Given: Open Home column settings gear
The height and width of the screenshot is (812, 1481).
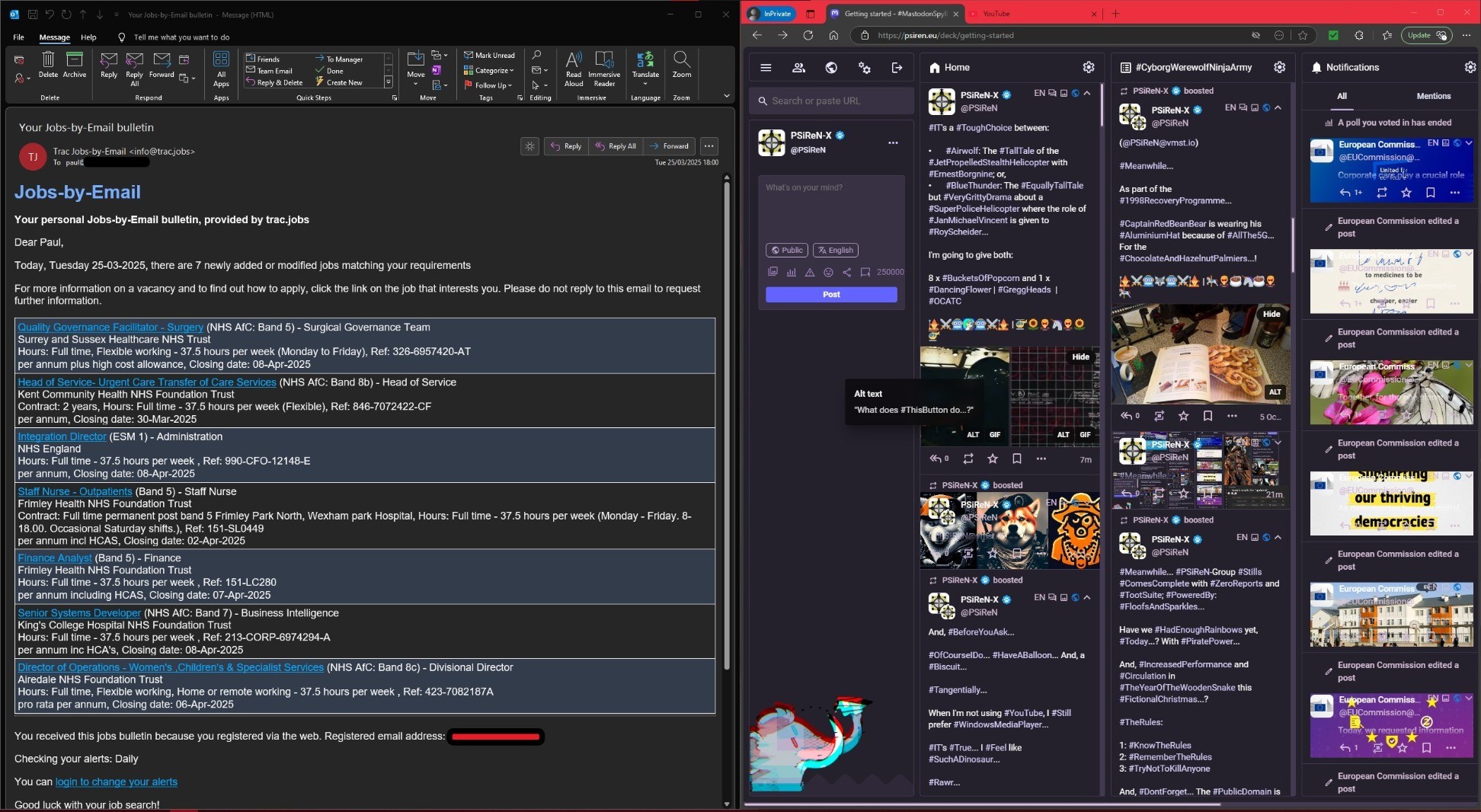Looking at the screenshot, I should pos(1089,67).
